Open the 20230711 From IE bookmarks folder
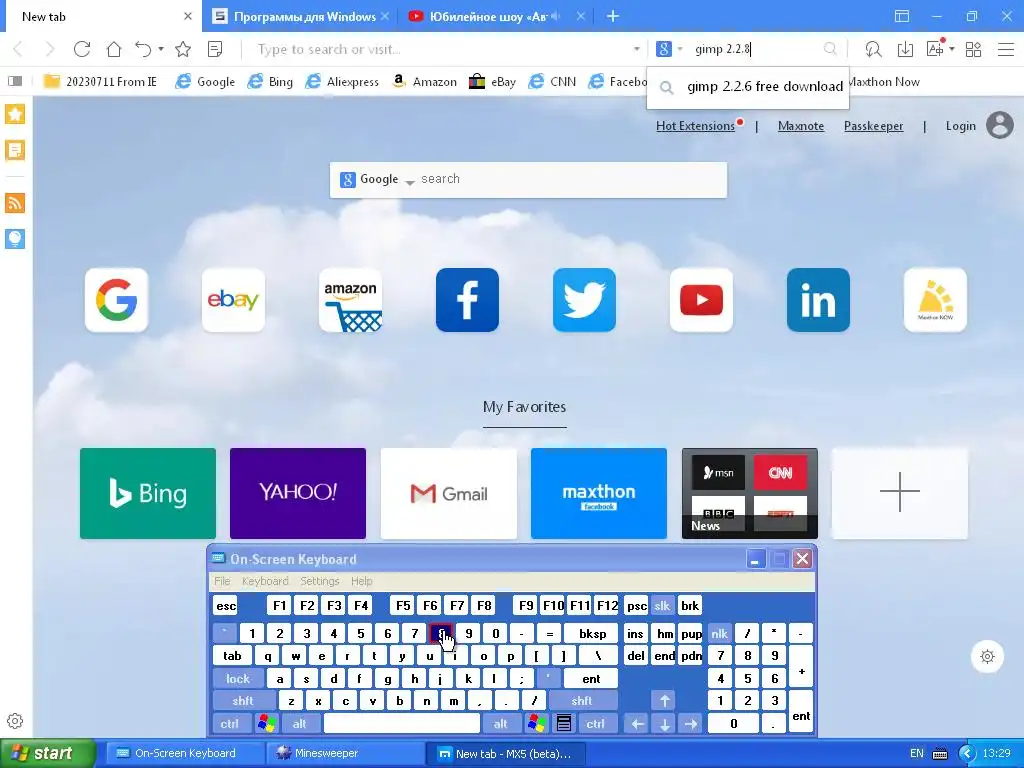Image resolution: width=1024 pixels, height=768 pixels. (x=100, y=81)
